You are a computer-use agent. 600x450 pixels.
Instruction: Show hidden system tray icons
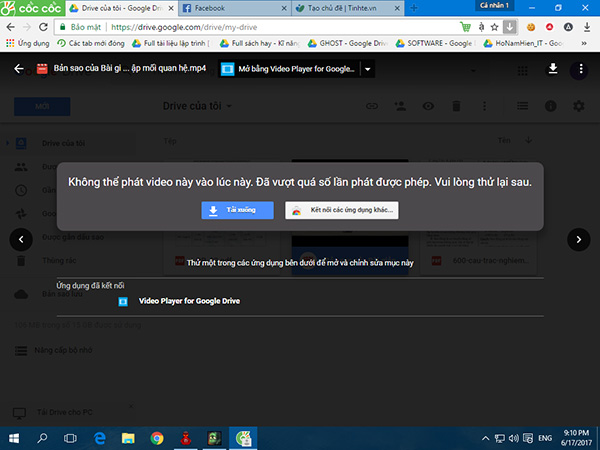point(485,438)
